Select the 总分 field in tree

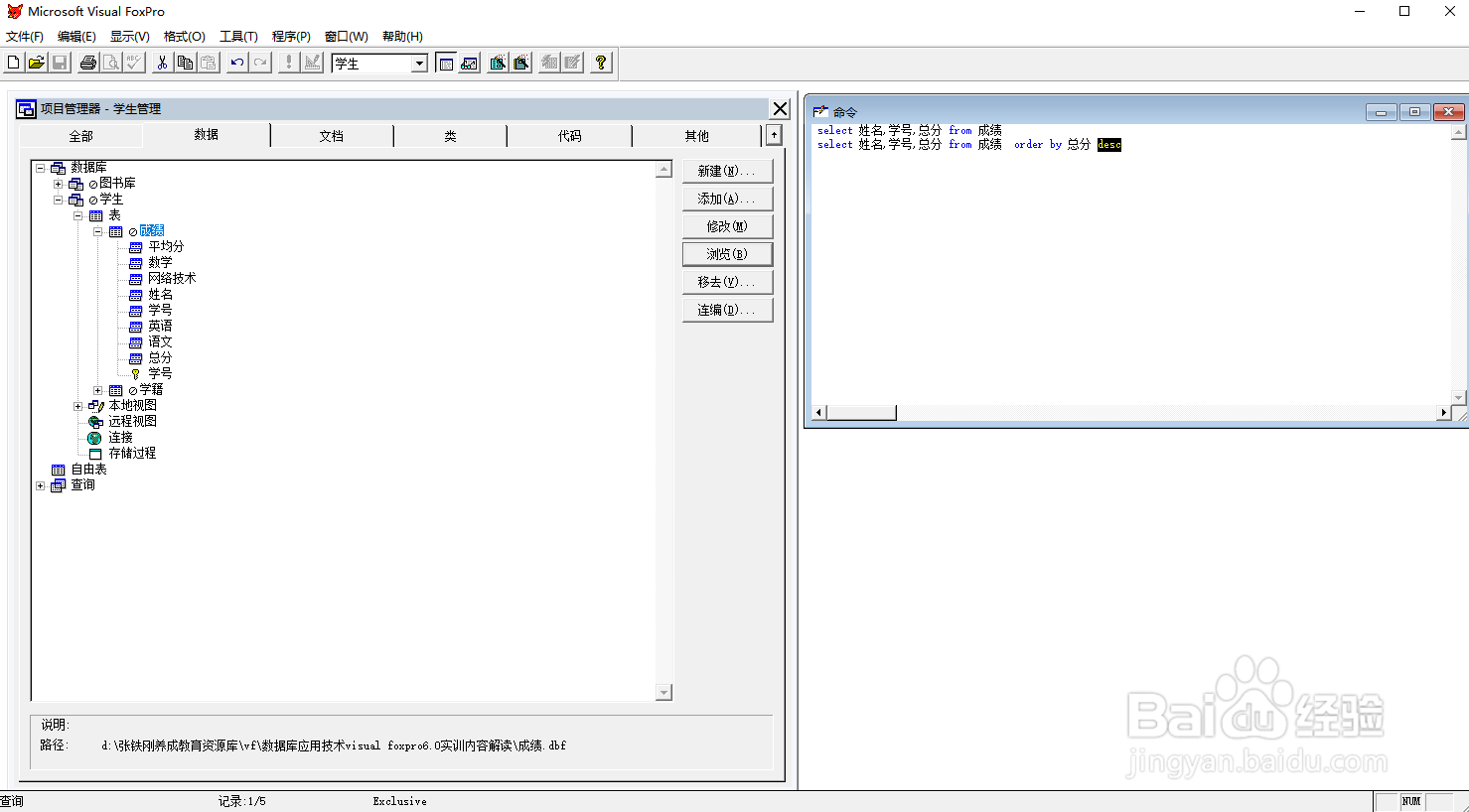(160, 357)
